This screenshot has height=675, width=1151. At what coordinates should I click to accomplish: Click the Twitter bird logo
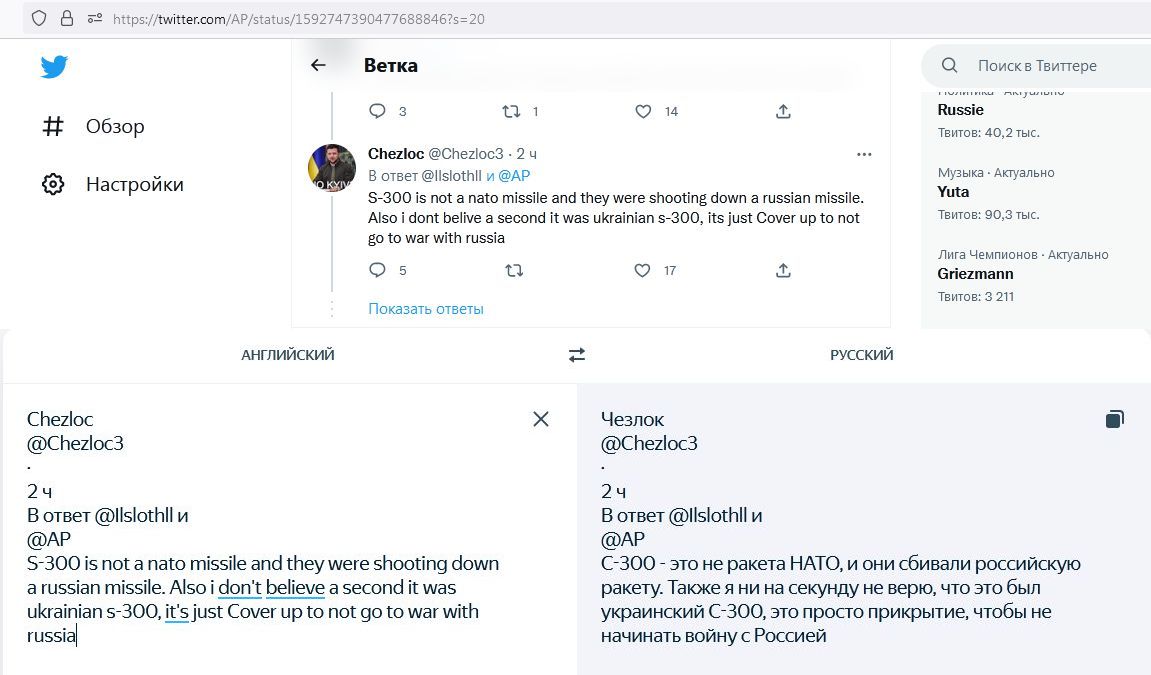click(54, 67)
